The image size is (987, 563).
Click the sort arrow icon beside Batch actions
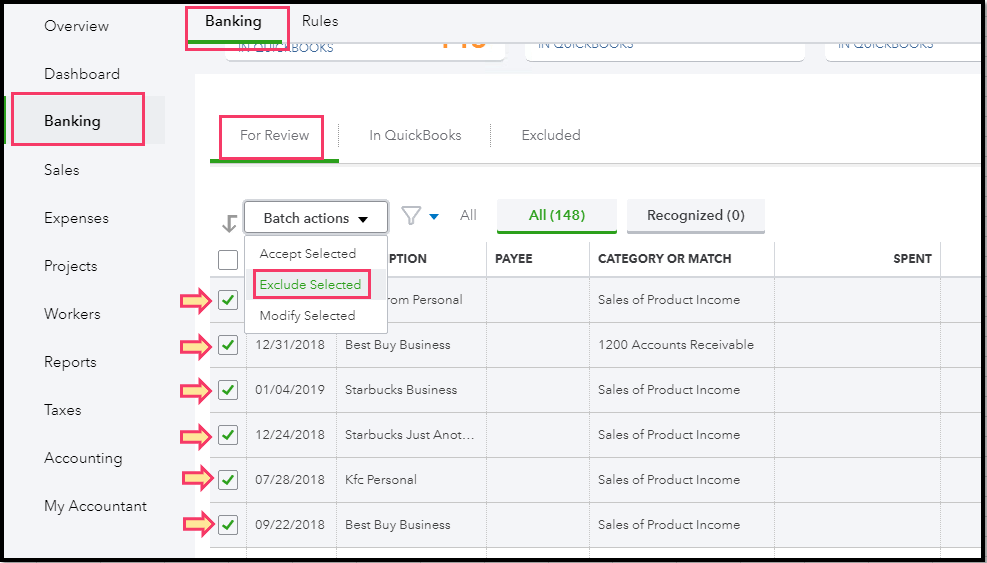point(229,222)
